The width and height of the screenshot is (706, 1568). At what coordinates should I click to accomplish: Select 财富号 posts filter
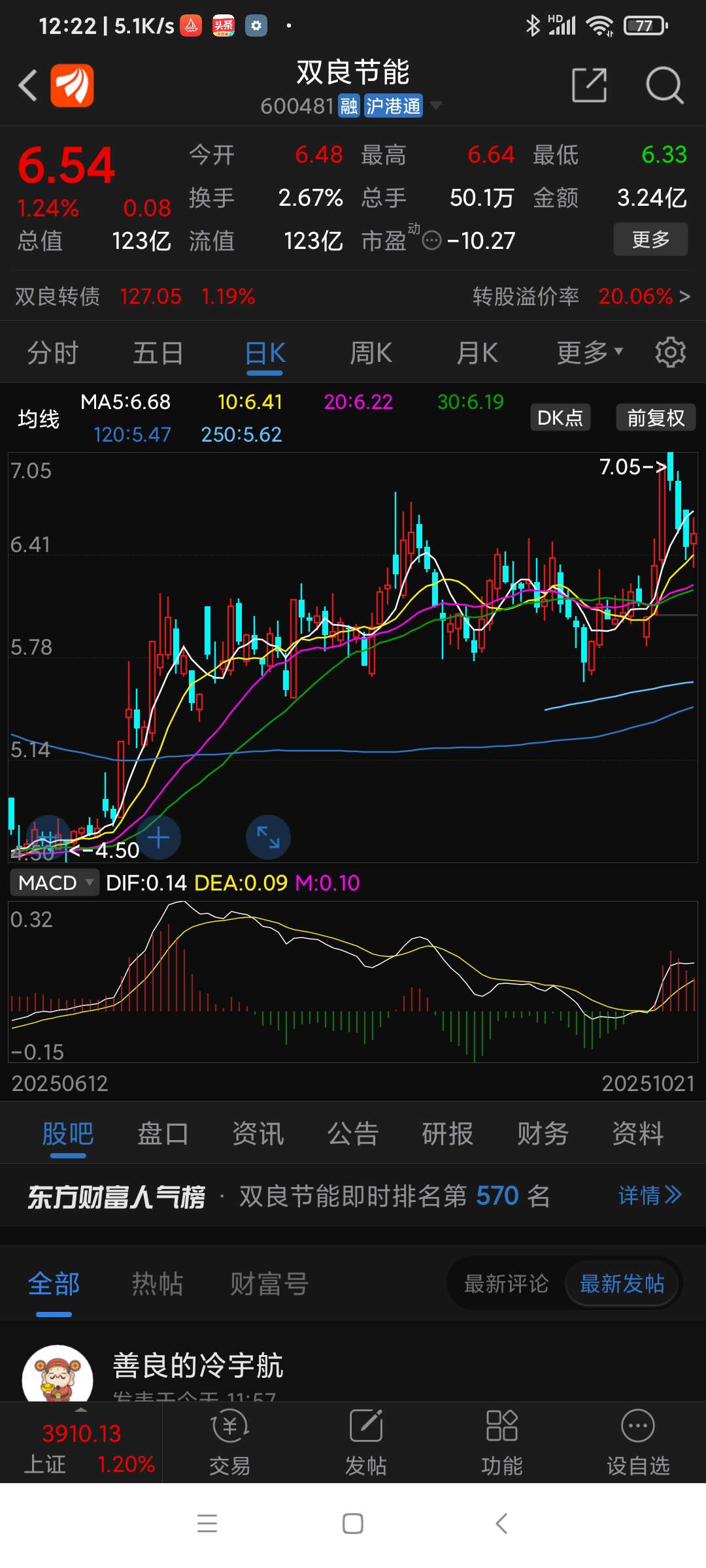click(269, 1284)
